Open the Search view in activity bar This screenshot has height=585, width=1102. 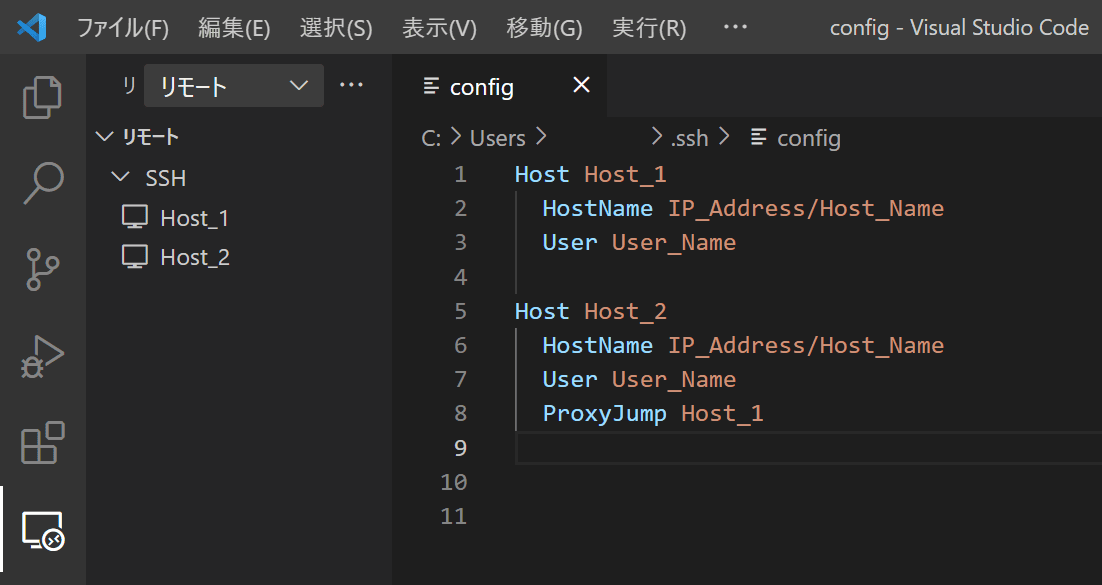coord(42,183)
